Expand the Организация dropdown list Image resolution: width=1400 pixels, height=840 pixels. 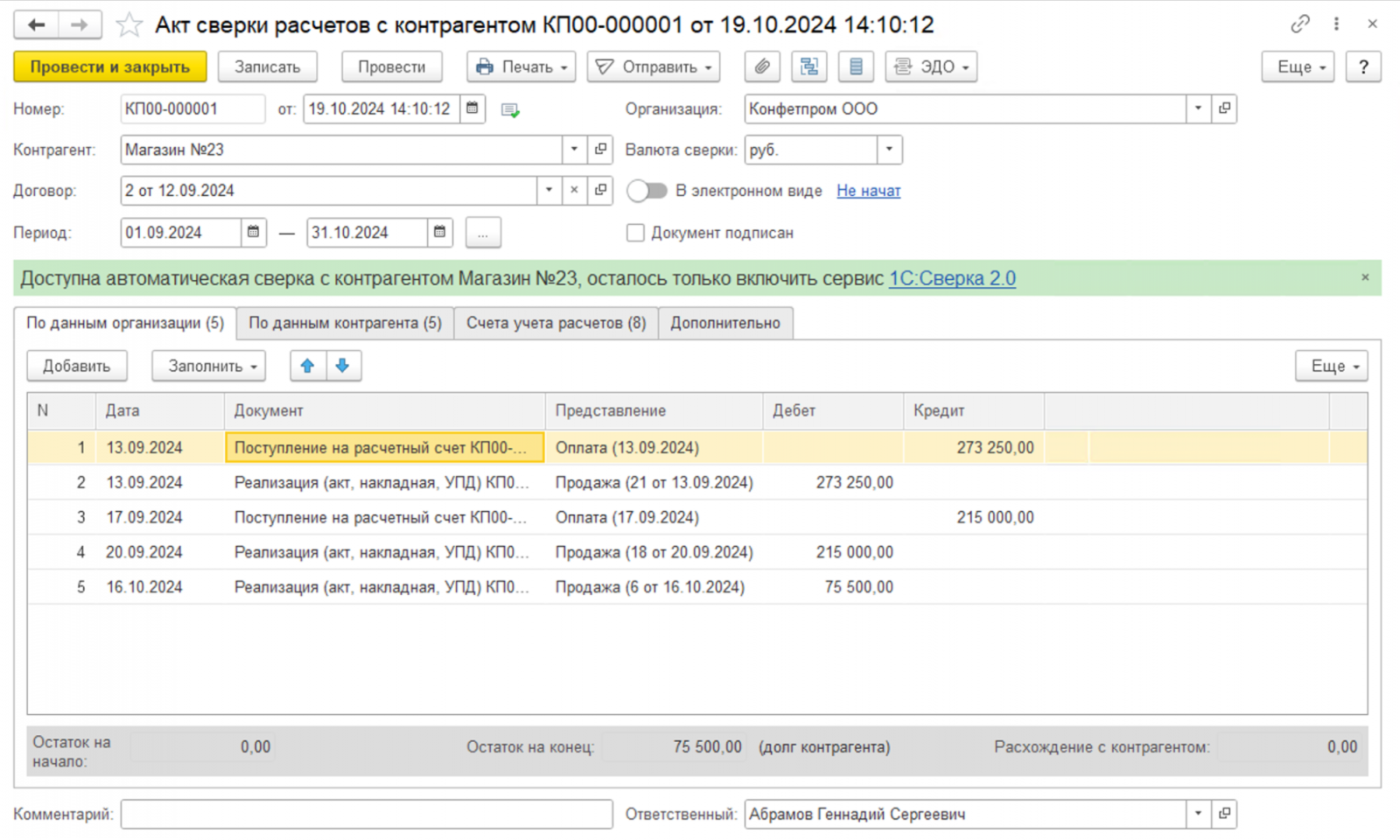coord(1198,108)
